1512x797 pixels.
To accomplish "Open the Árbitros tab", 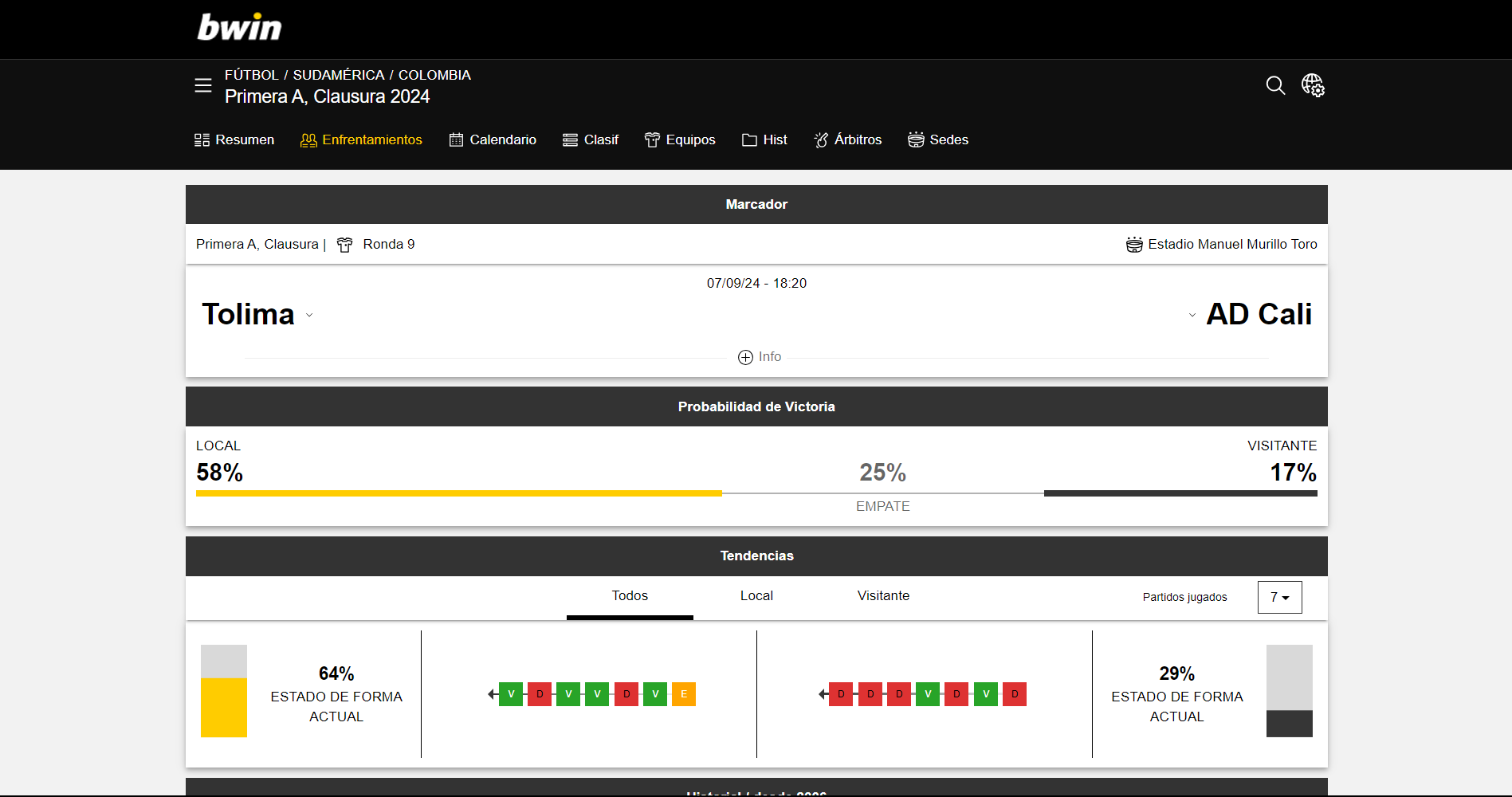I will pyautogui.click(x=847, y=140).
